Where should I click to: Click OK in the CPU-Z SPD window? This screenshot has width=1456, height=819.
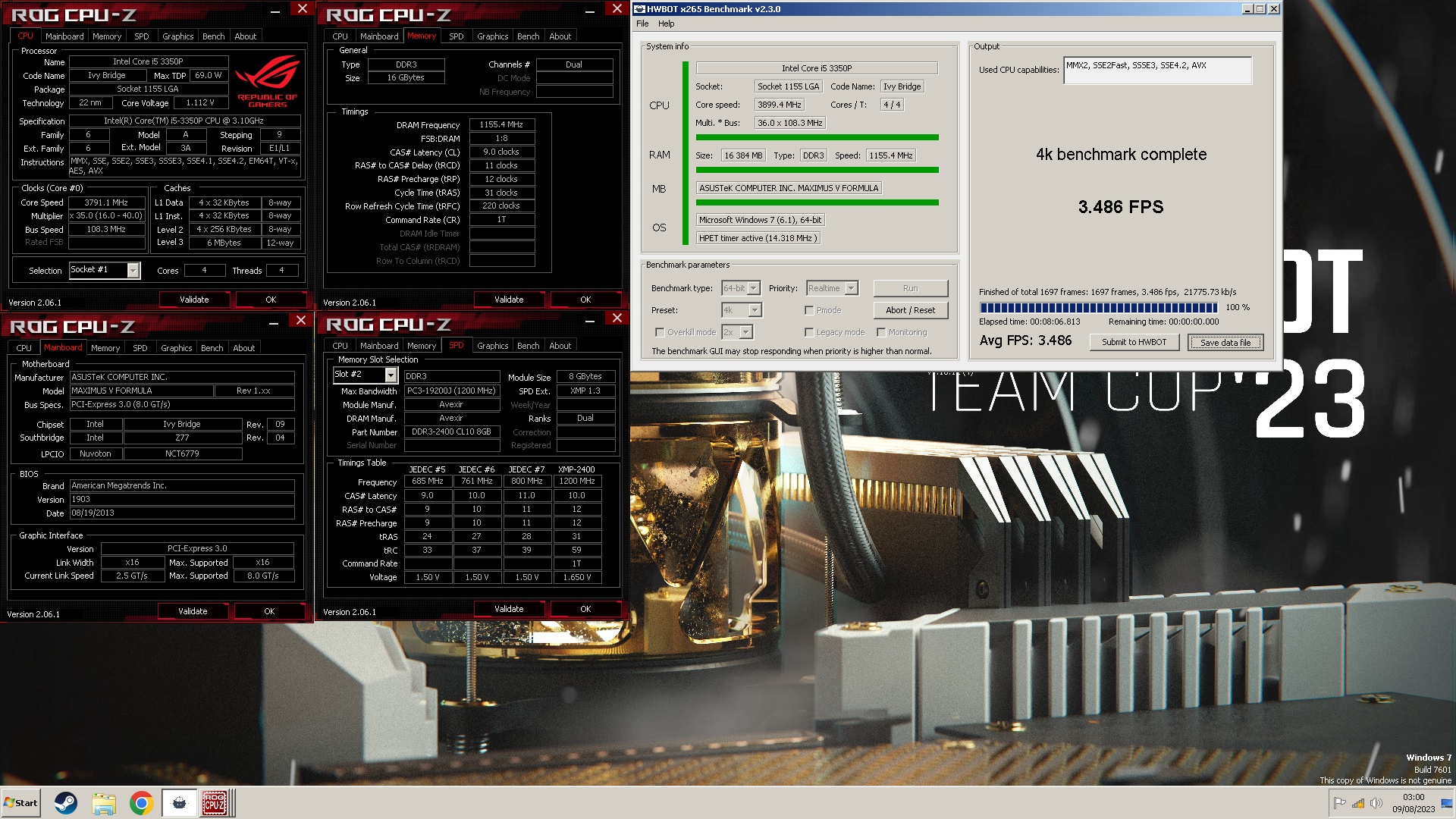point(585,609)
